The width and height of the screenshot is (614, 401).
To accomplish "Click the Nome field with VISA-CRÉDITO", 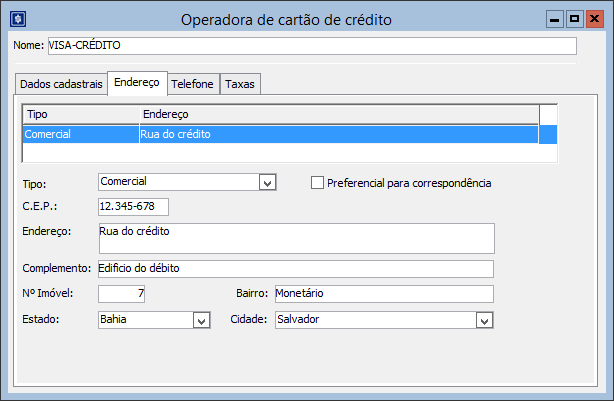I will (x=311, y=46).
